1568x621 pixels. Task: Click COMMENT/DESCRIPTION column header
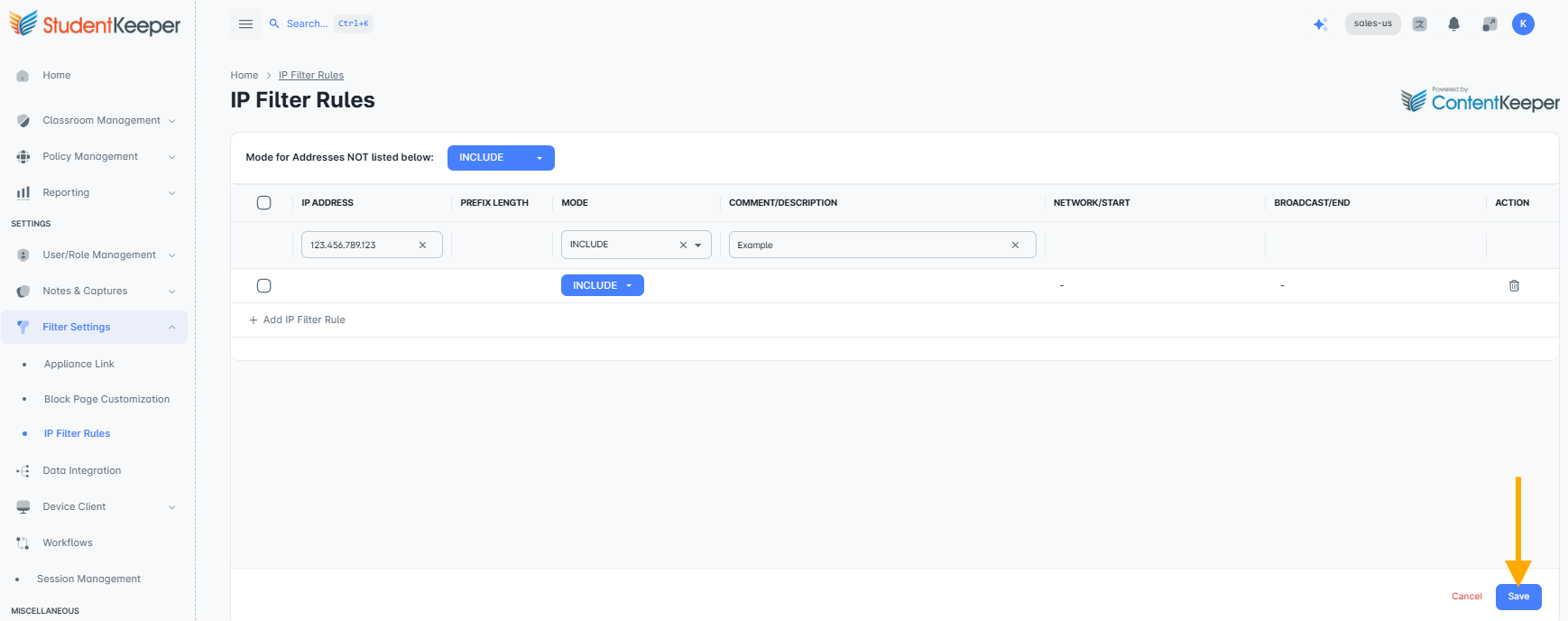(x=783, y=203)
